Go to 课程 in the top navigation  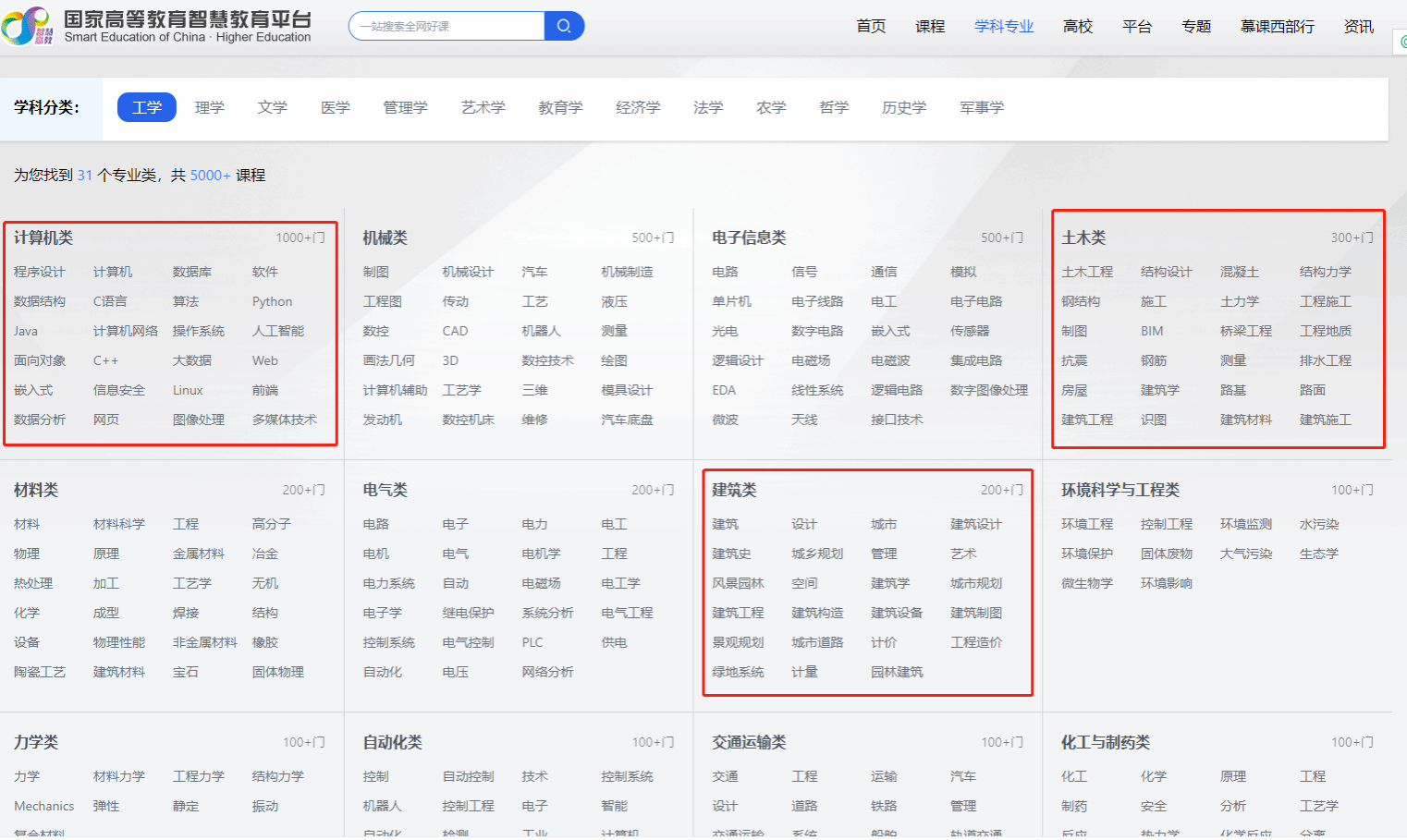click(930, 26)
